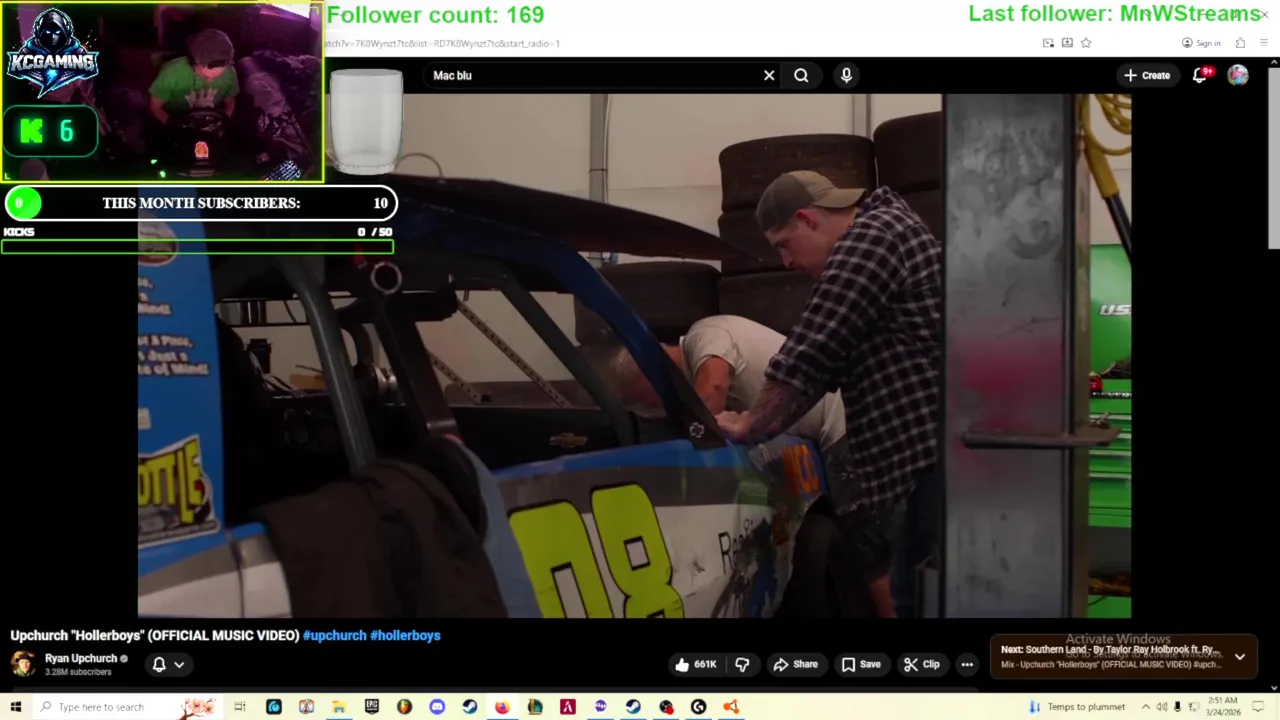
Task: Share the Hollerboys video
Action: point(795,664)
